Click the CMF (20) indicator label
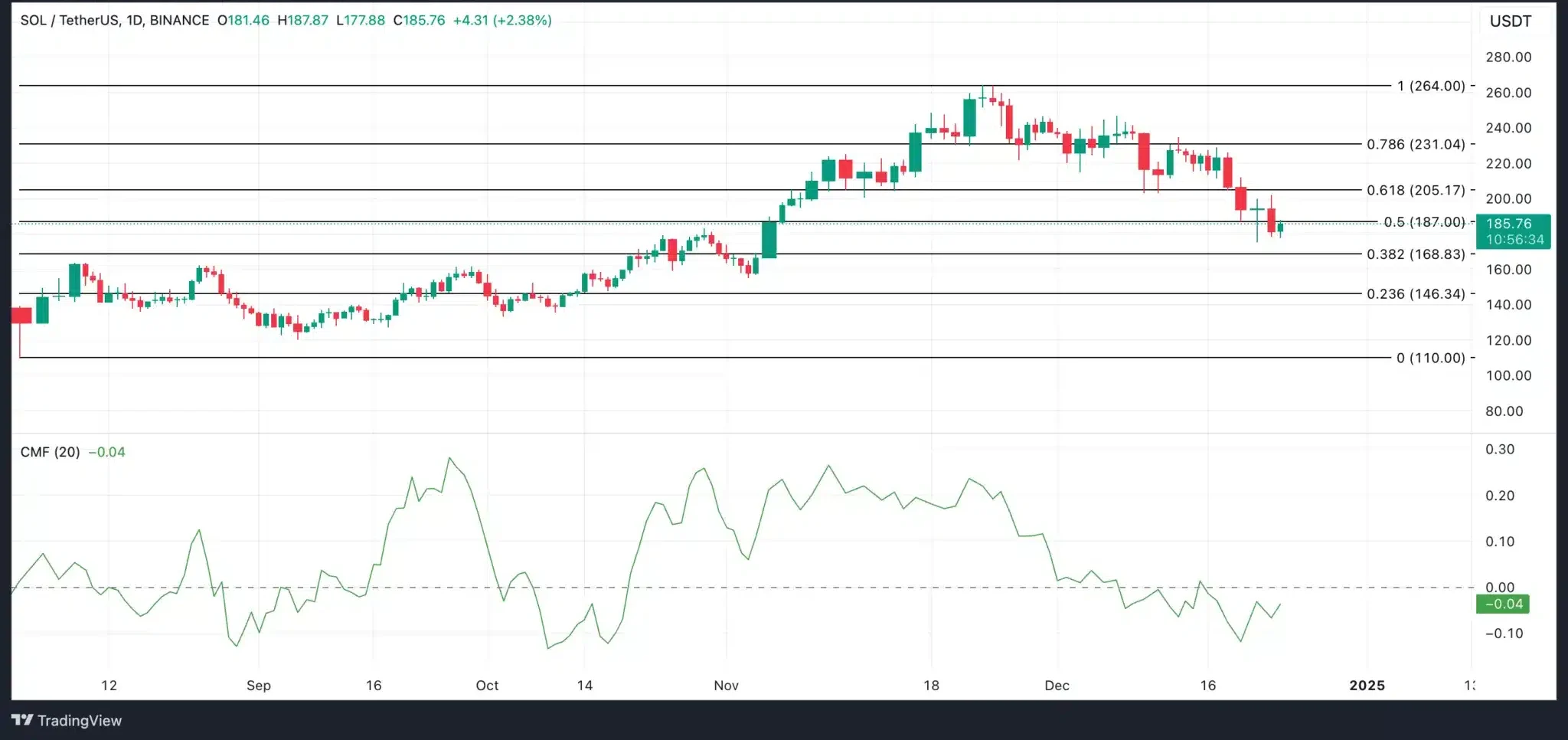This screenshot has height=740, width=1568. coord(50,452)
